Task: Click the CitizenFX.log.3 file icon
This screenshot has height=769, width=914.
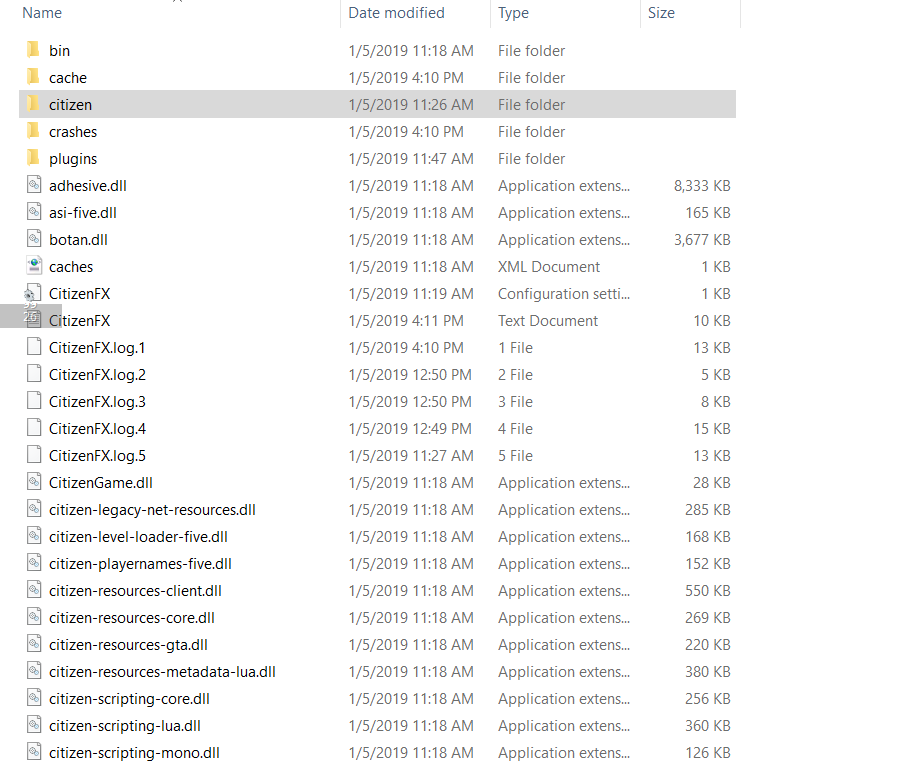Action: 34,401
